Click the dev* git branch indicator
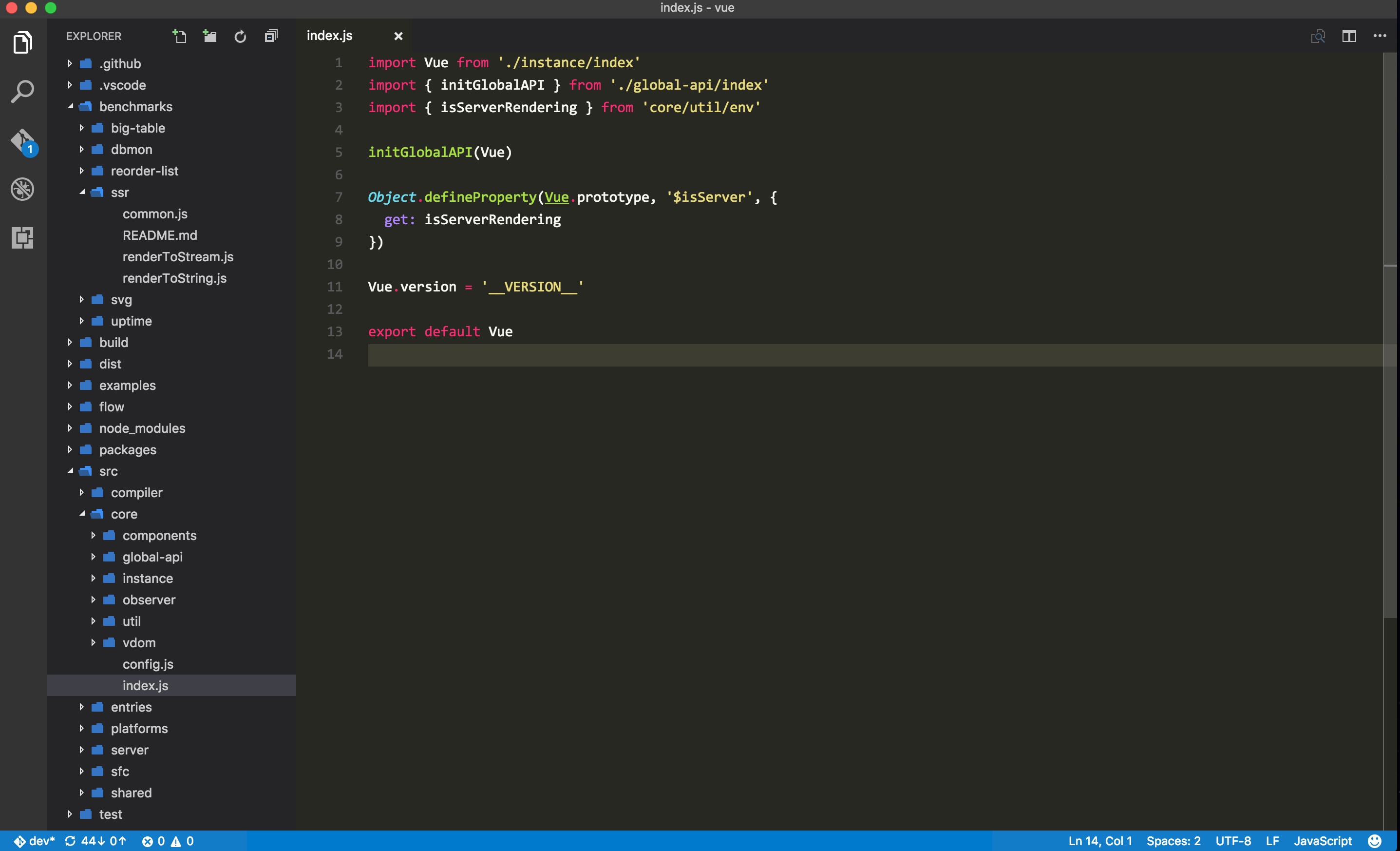Screen dimensions: 1400x851 pyautogui.click(x=35, y=841)
